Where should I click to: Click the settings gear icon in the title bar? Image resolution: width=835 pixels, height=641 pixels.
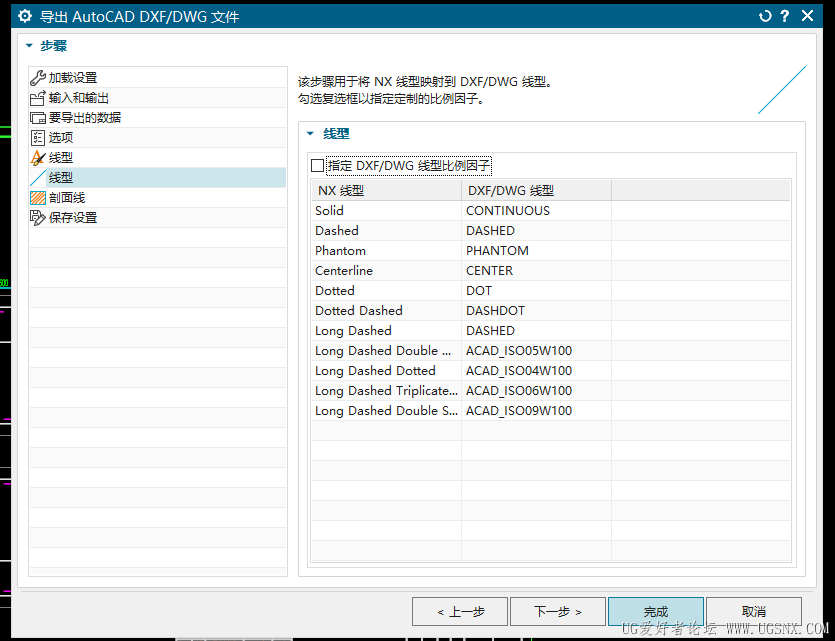point(24,17)
